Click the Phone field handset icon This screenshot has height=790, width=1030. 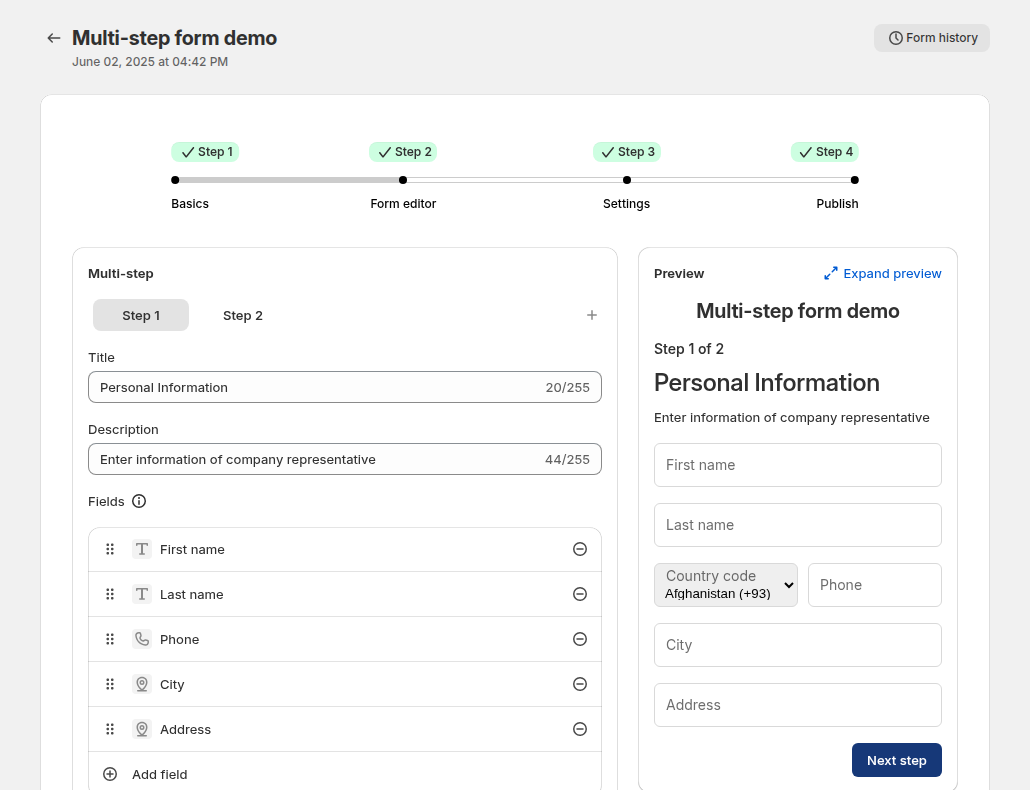[x=142, y=639]
